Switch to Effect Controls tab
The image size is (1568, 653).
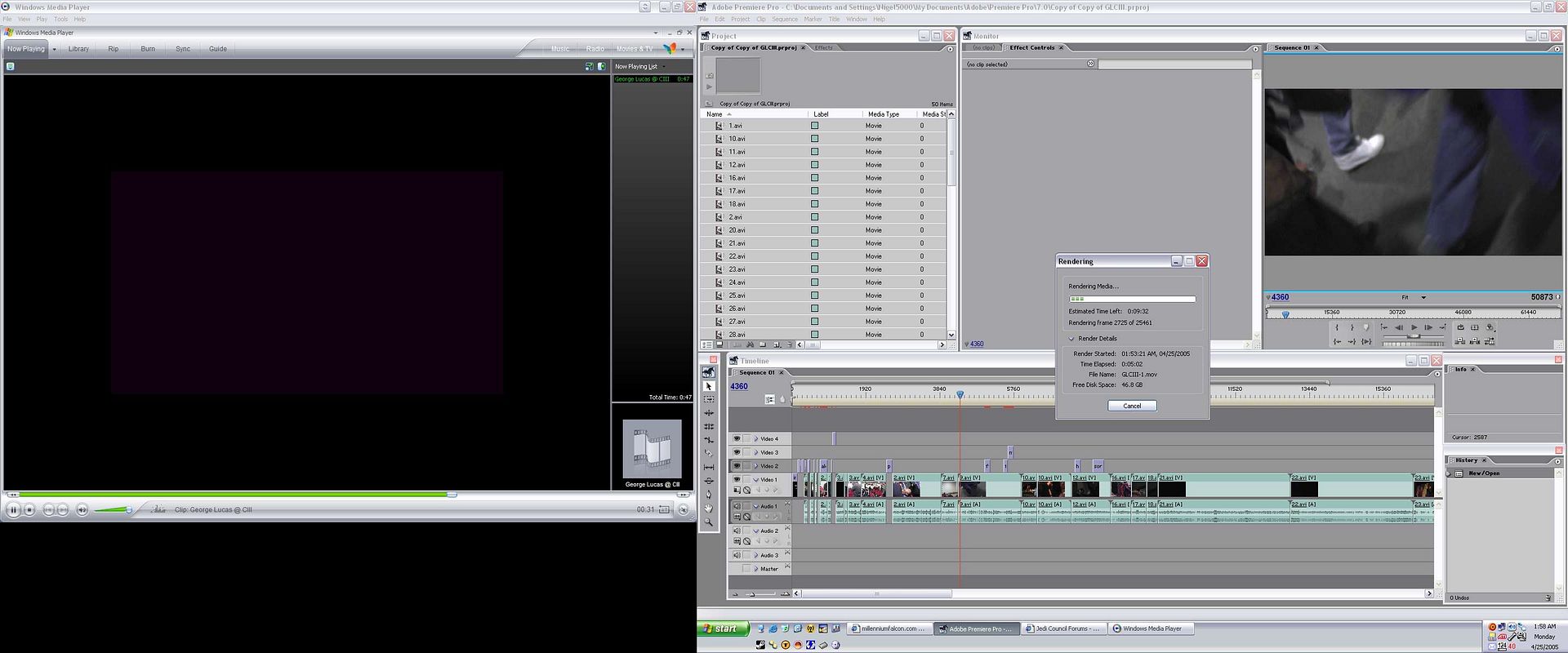pyautogui.click(x=1032, y=47)
